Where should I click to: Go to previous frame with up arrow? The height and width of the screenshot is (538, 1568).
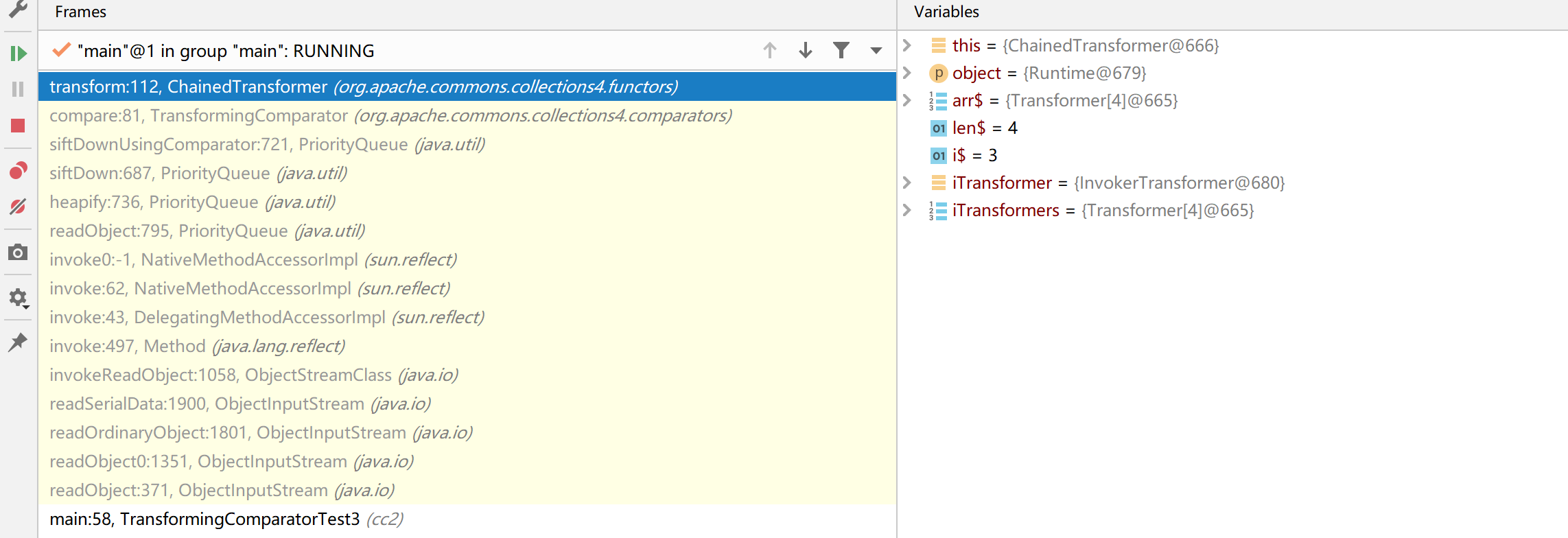pyautogui.click(x=770, y=50)
